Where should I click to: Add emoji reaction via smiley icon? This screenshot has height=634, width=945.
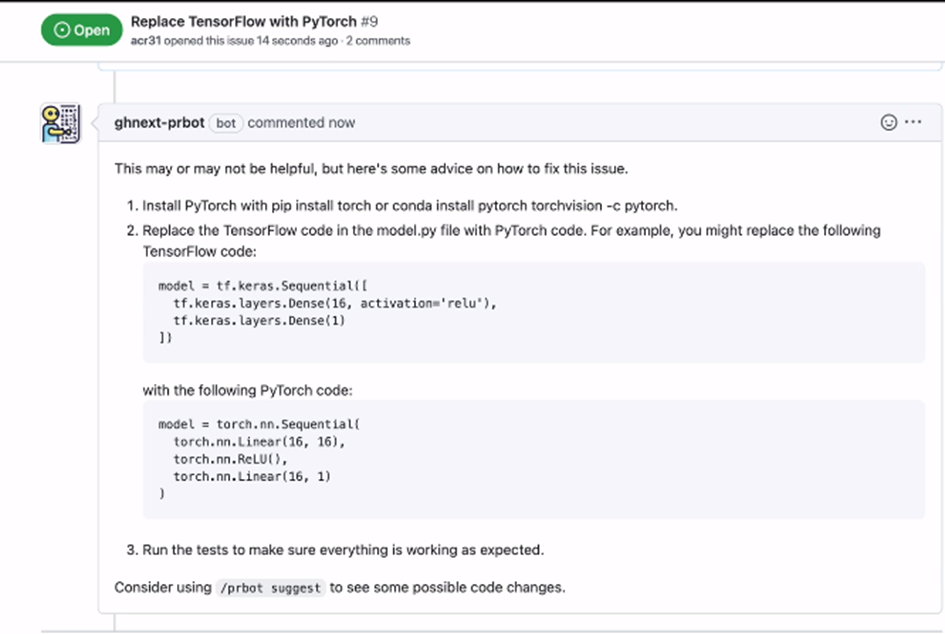pos(888,122)
